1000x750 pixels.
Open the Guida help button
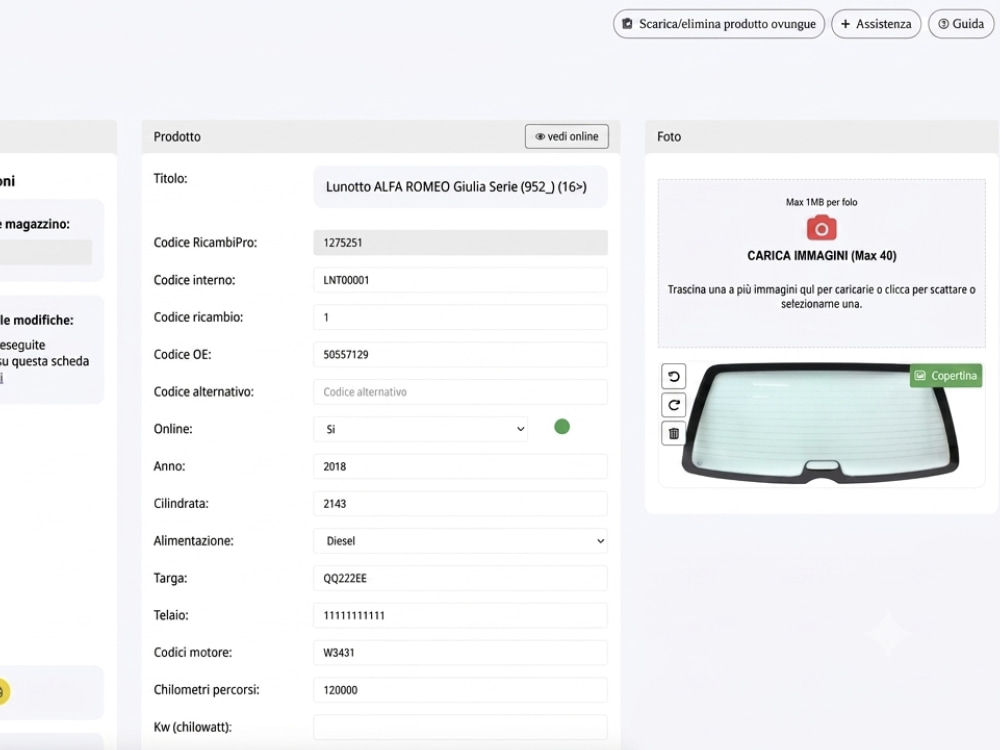(x=960, y=24)
